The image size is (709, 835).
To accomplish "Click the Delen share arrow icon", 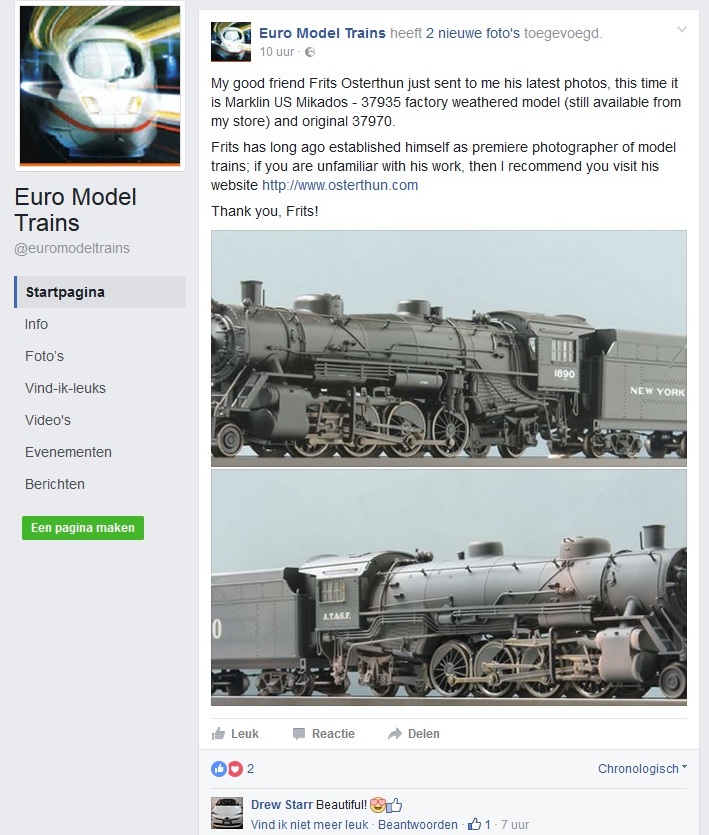I will pyautogui.click(x=395, y=734).
